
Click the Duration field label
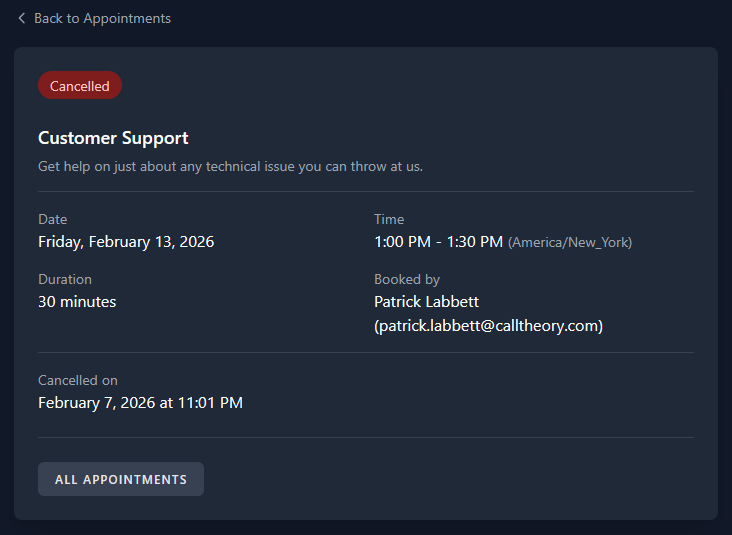(x=65, y=279)
